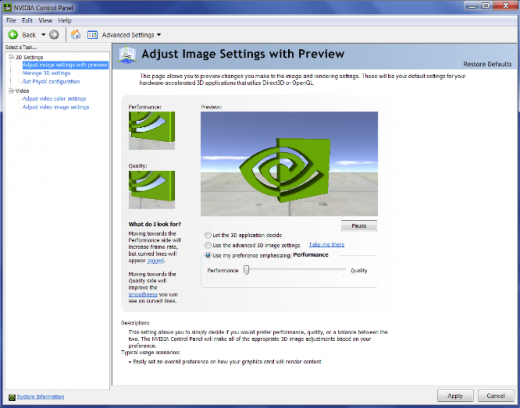Select Use my preference emphasizing option
Image resolution: width=520 pixels, height=408 pixels.
(x=208, y=255)
